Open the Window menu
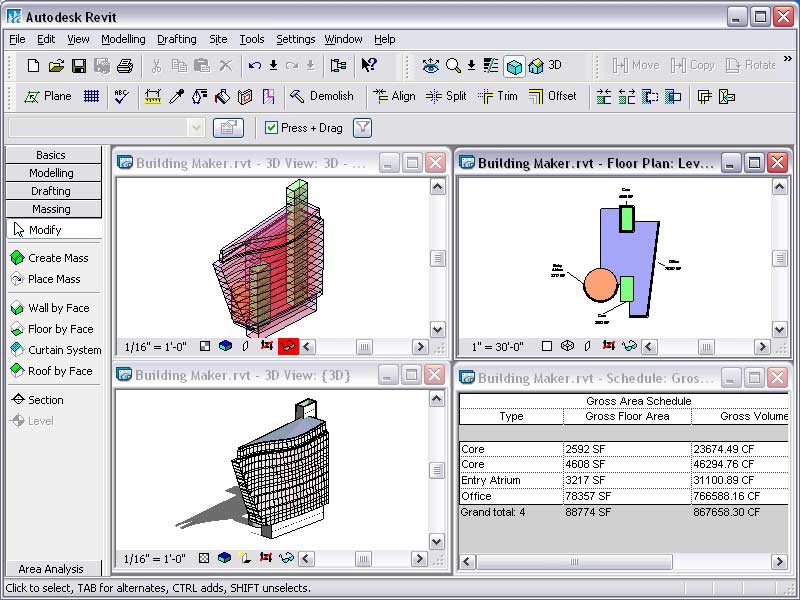Image resolution: width=800 pixels, height=600 pixels. (343, 39)
